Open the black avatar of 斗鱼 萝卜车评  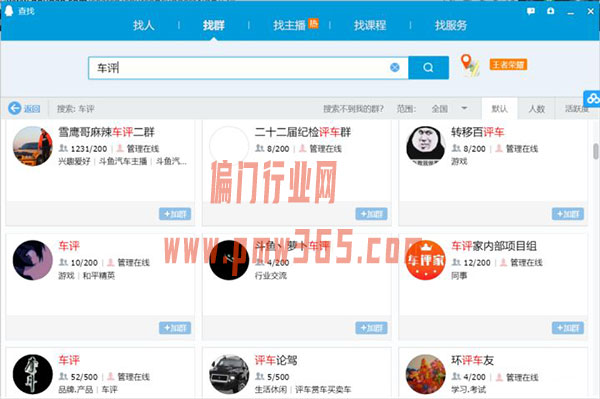229,260
